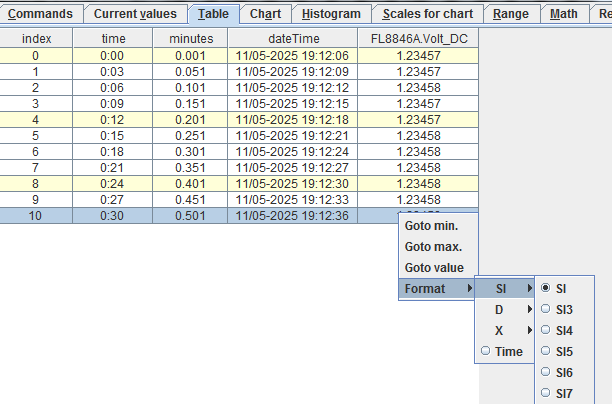Switch to the Current values tab

click(x=135, y=14)
